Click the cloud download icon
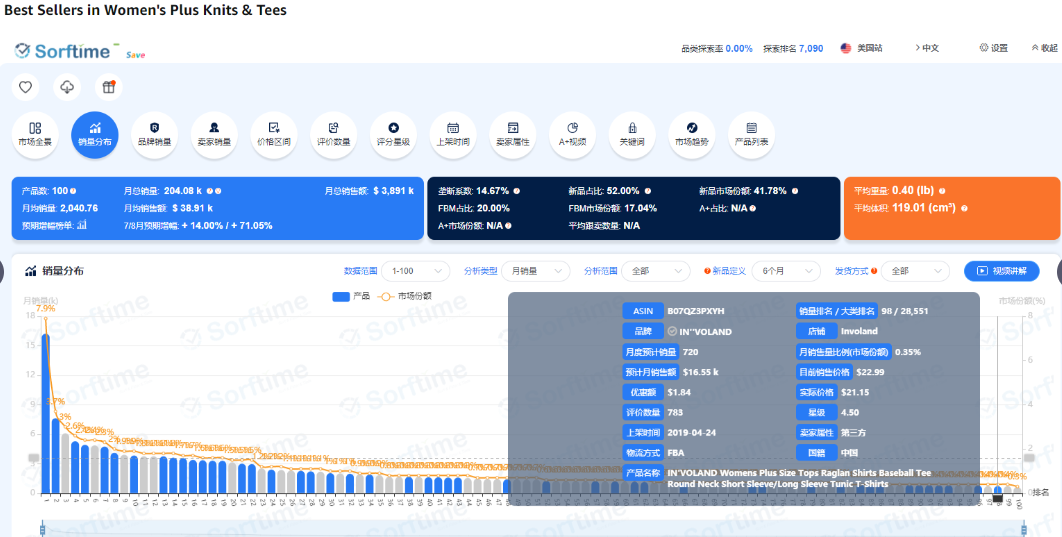The width and height of the screenshot is (1062, 537). 67,87
